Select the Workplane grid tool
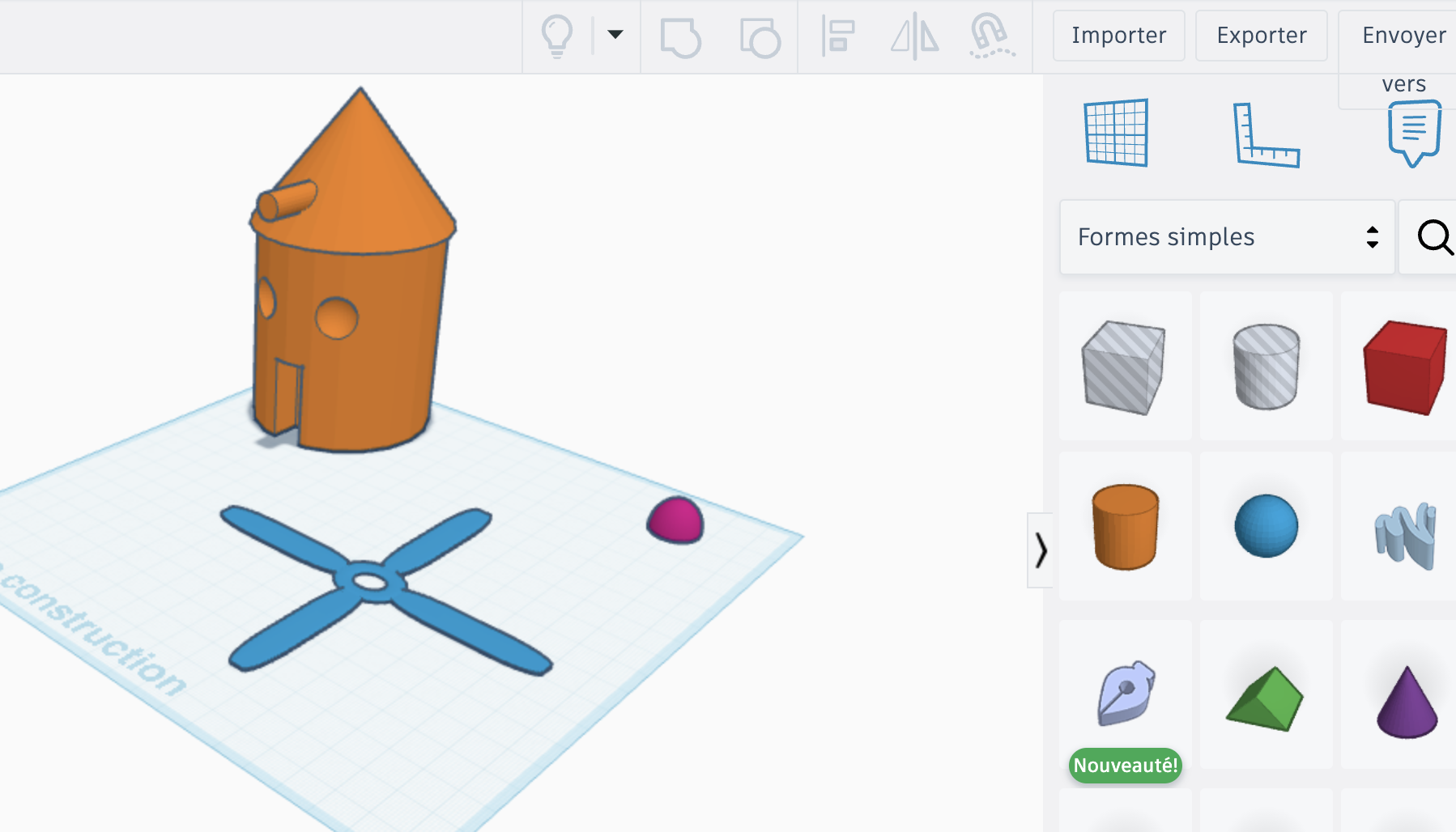 pyautogui.click(x=1116, y=133)
